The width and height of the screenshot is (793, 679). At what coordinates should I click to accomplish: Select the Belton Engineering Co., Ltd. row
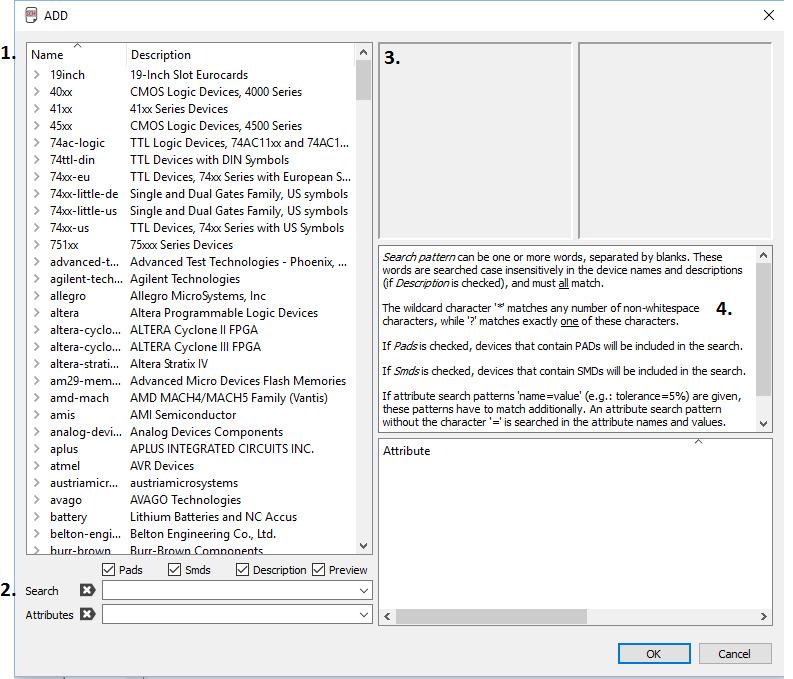coord(191,534)
